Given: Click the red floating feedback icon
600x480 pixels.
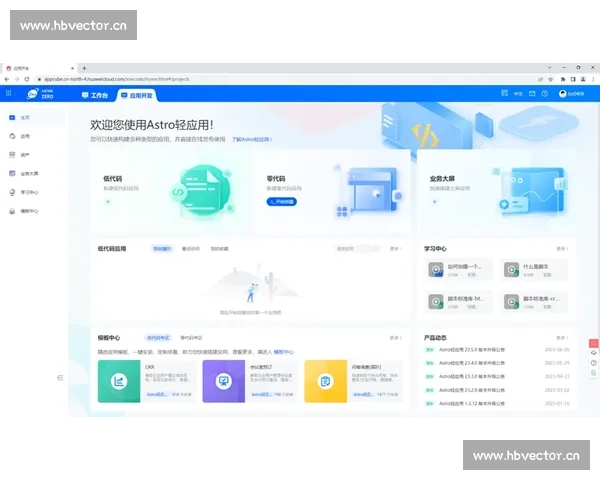Looking at the screenshot, I should coord(593,343).
